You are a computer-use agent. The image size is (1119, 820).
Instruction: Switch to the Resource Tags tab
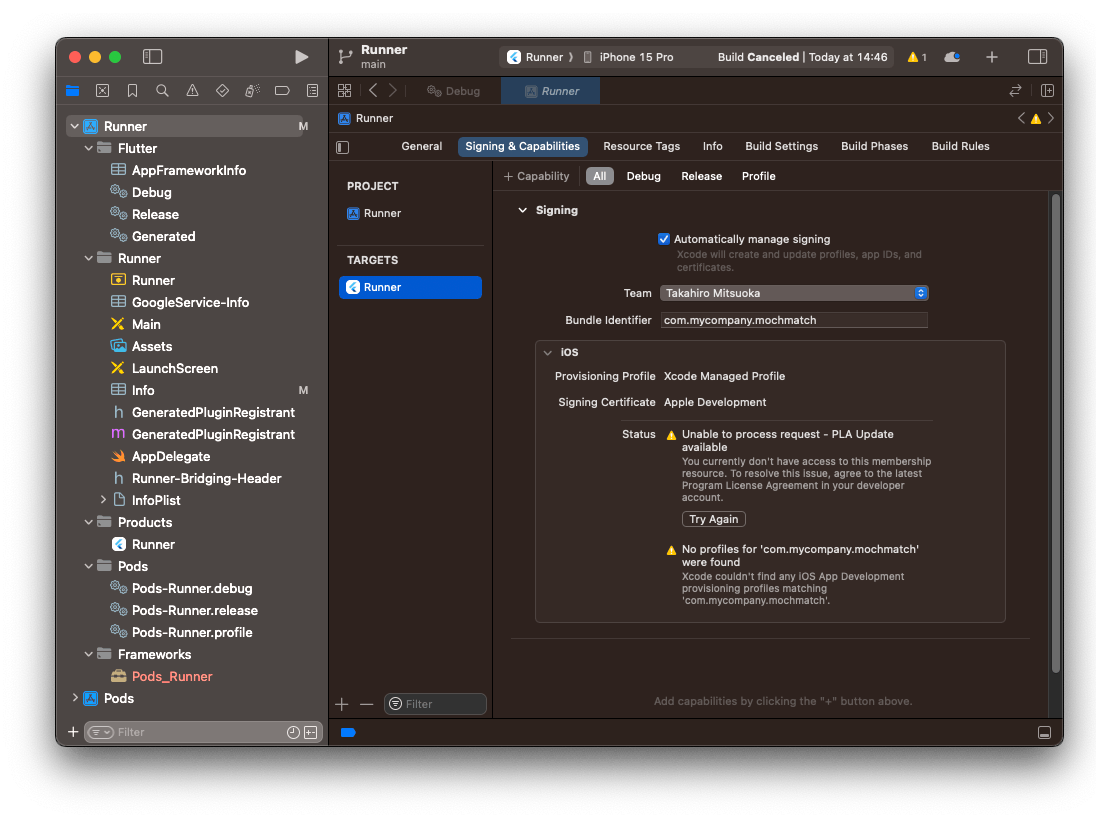point(642,146)
